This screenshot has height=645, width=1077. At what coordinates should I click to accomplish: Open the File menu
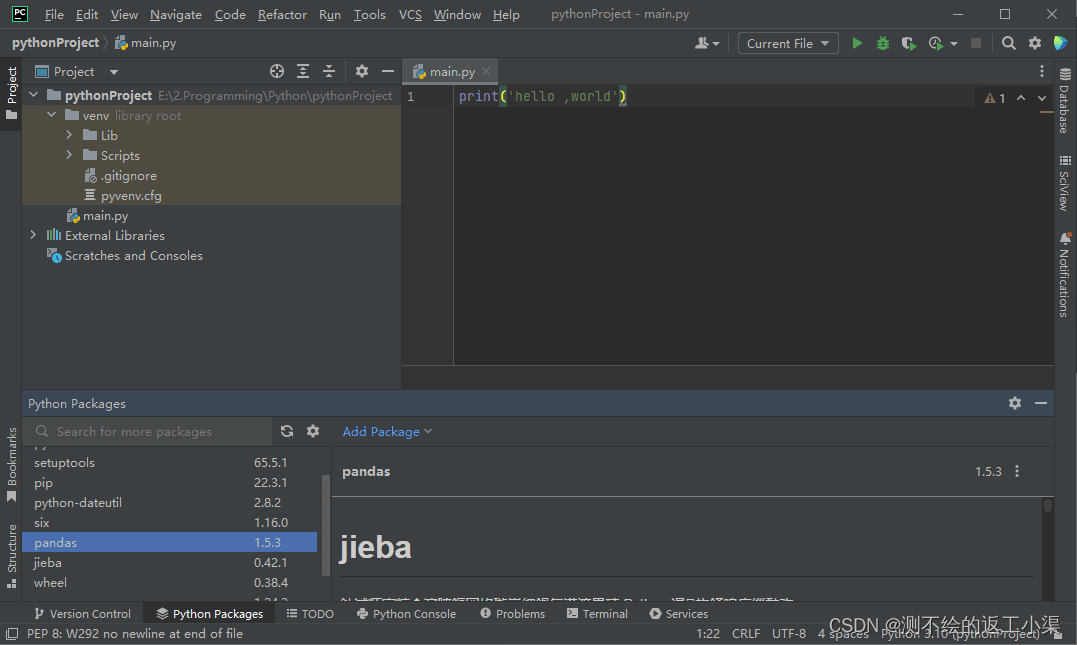[x=54, y=14]
